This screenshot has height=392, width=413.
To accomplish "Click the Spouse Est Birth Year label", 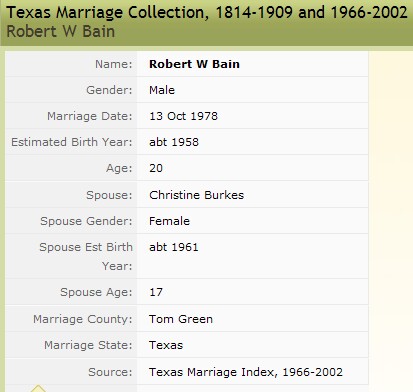I will pos(86,256).
